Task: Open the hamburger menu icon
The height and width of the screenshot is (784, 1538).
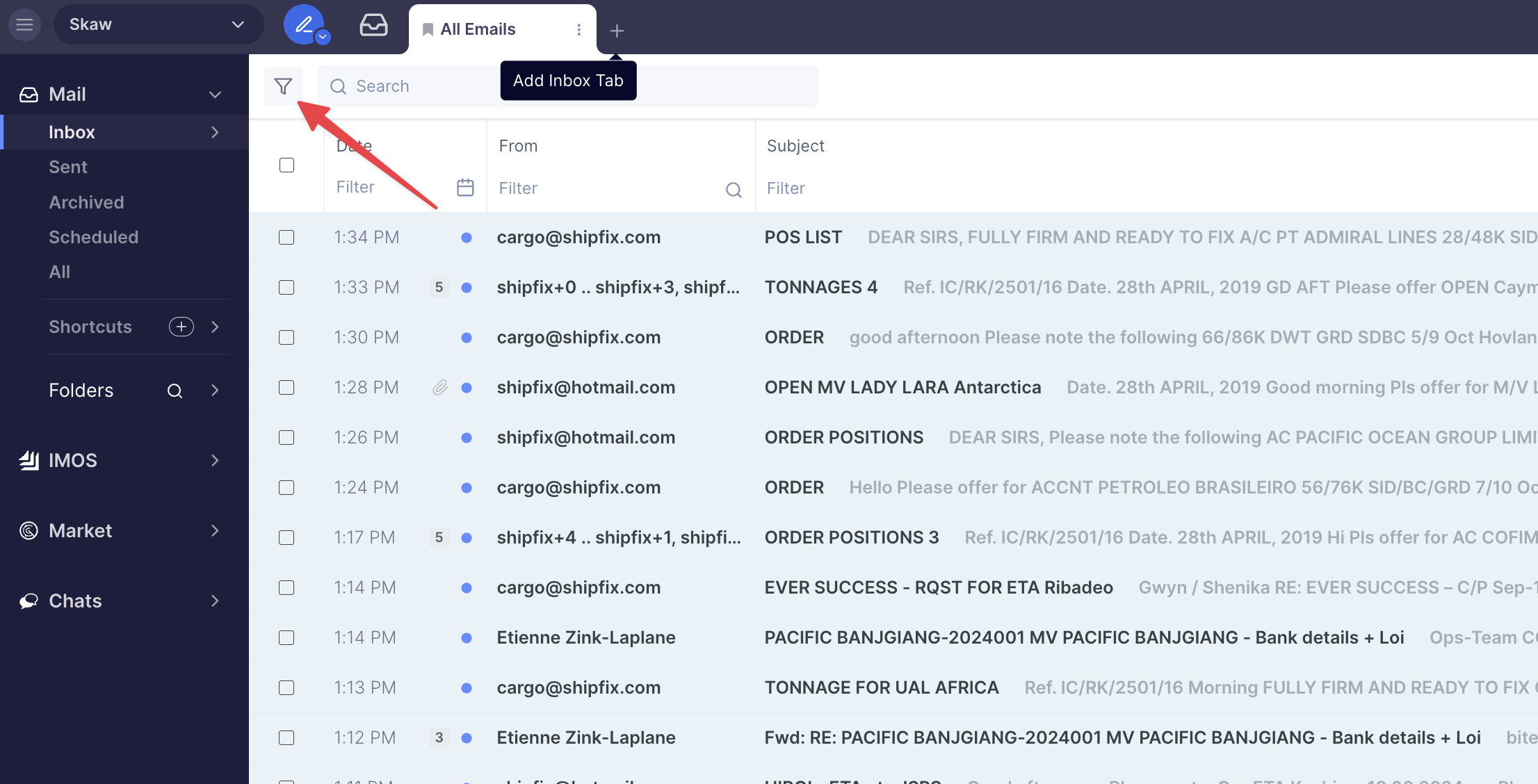Action: click(24, 24)
